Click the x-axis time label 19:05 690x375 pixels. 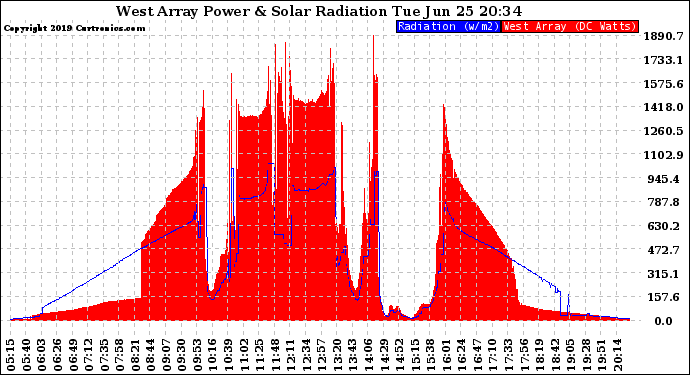click(569, 355)
